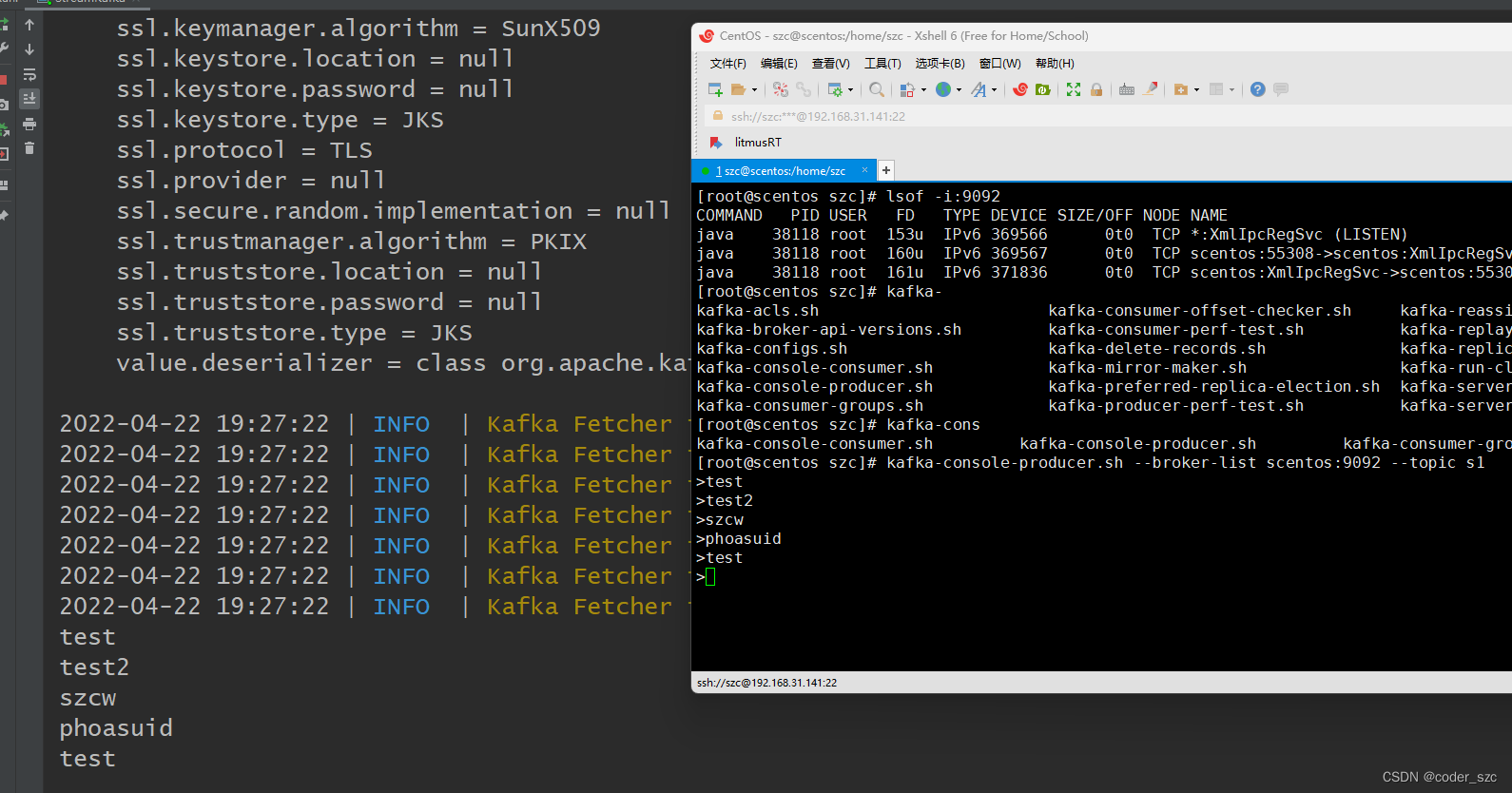Open the 选项卡(B) menu
The height and width of the screenshot is (793, 1512).
940,64
